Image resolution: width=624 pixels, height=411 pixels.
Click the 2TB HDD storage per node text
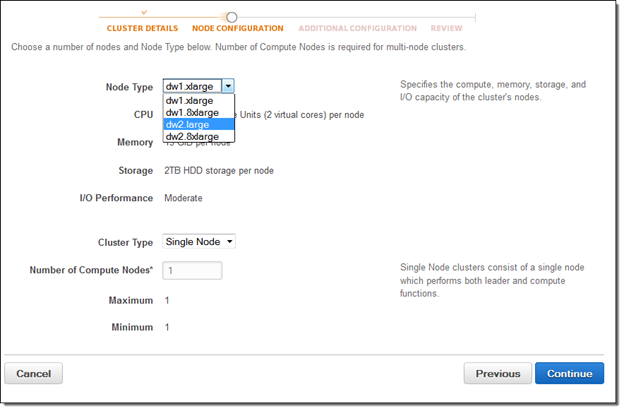click(x=219, y=170)
